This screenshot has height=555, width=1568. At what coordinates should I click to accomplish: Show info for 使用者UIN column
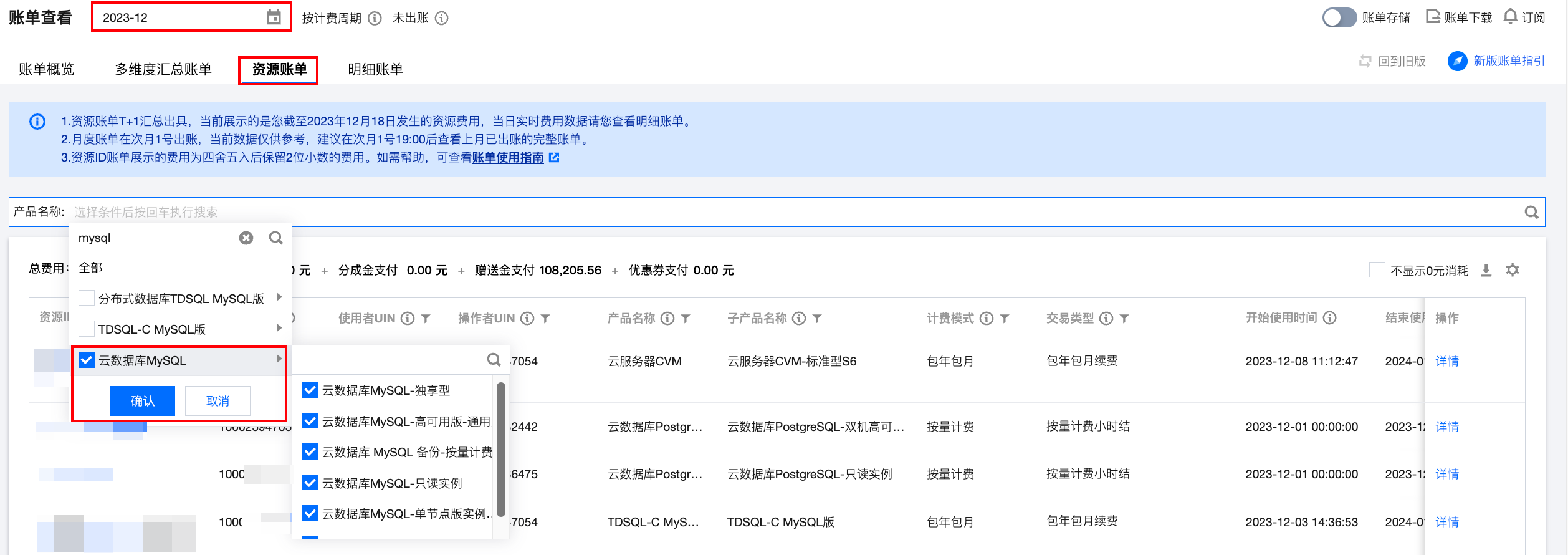coord(408,319)
